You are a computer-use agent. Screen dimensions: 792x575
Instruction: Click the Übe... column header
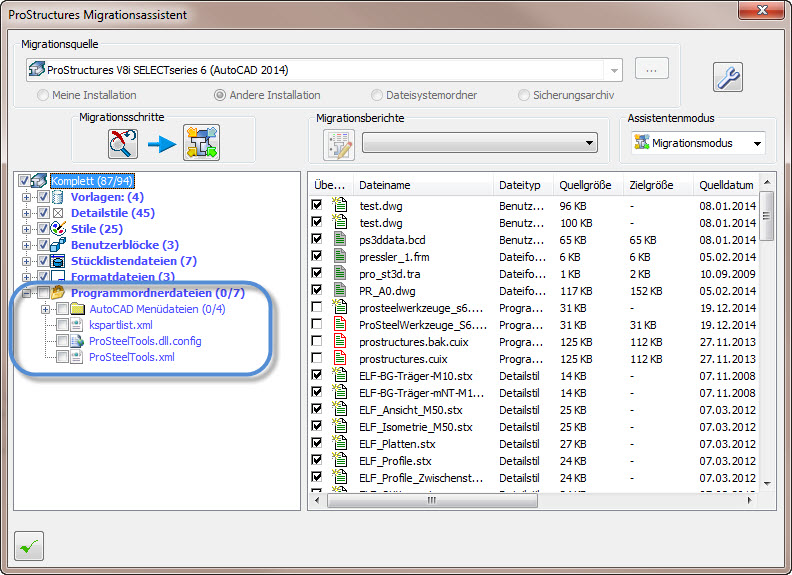(x=331, y=185)
